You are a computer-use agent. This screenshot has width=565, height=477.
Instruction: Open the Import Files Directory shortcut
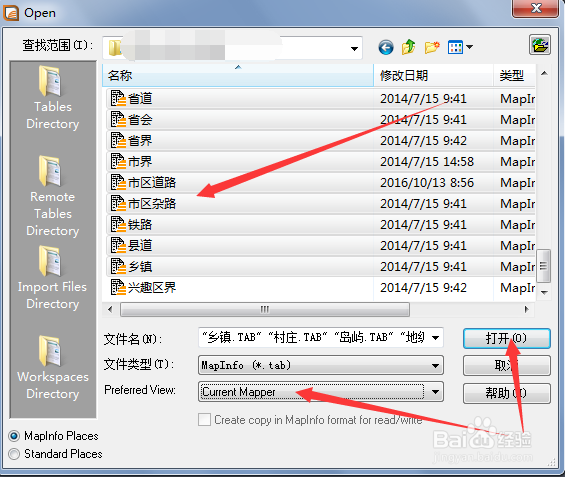tap(53, 278)
